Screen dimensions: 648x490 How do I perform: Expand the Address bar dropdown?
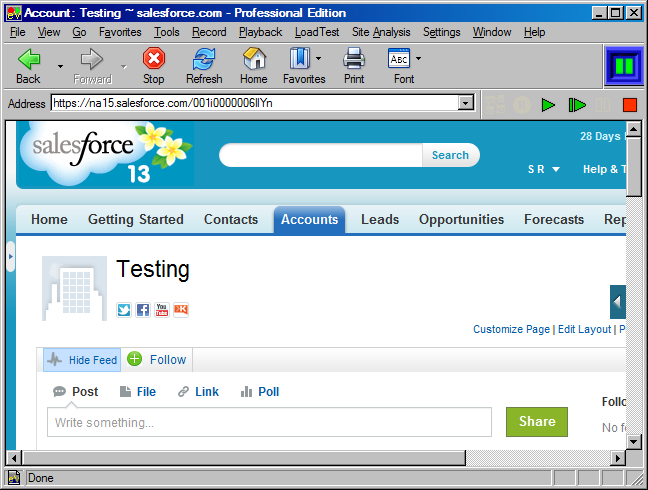point(465,102)
